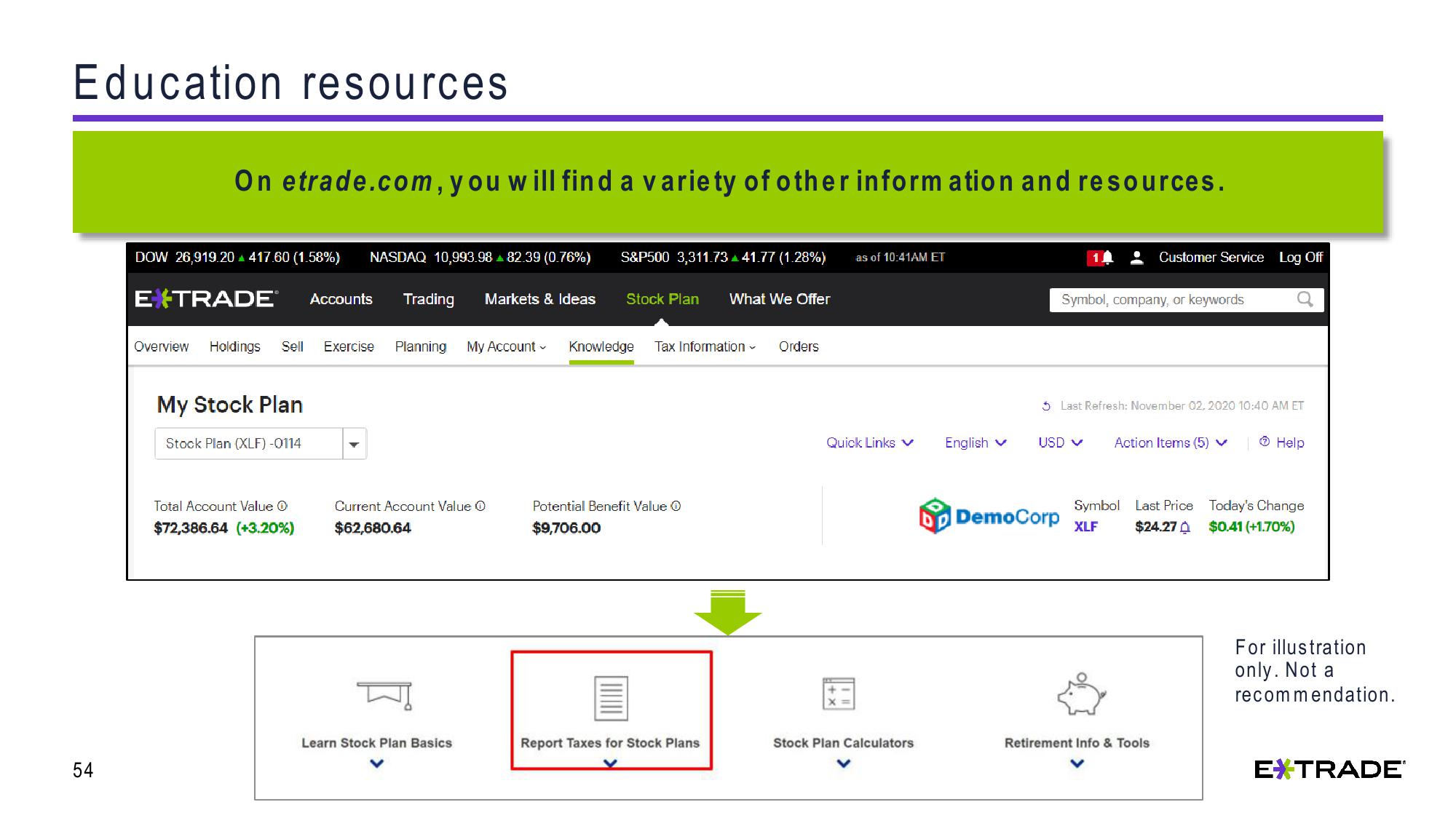This screenshot has height=818, width=1456.
Task: Open the user profile icon
Action: pos(1136,258)
